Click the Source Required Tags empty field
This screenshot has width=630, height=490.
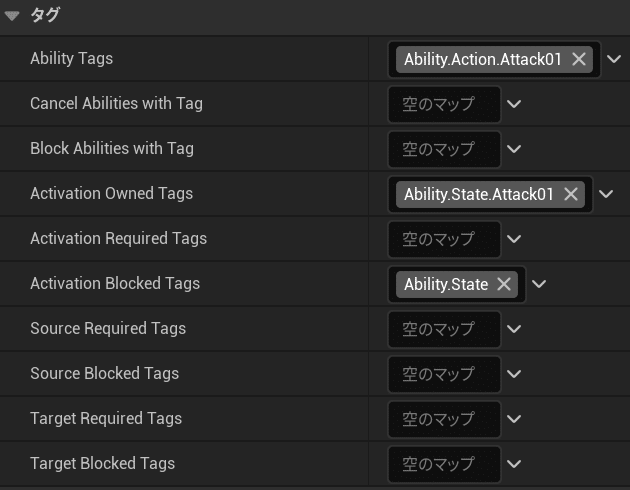coord(444,329)
